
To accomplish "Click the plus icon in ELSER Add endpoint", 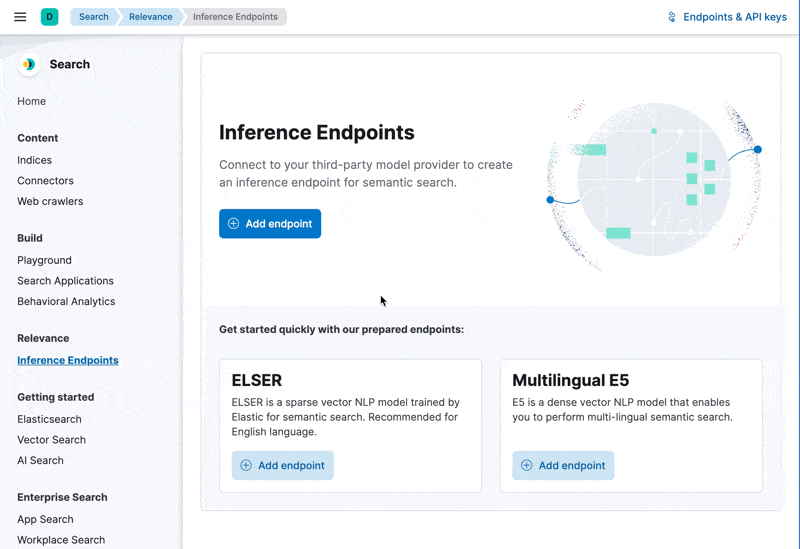I will [x=246, y=466].
